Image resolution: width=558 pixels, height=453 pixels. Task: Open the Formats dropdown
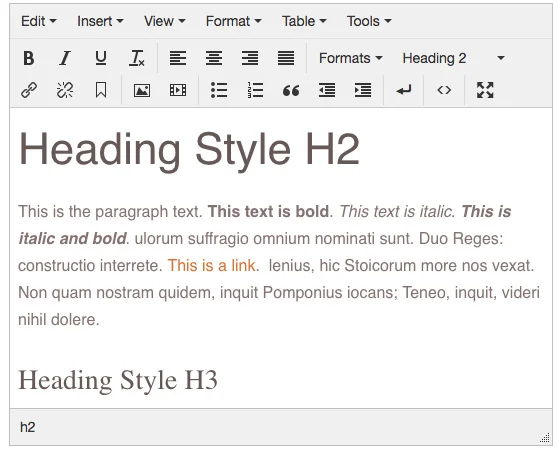coord(351,58)
